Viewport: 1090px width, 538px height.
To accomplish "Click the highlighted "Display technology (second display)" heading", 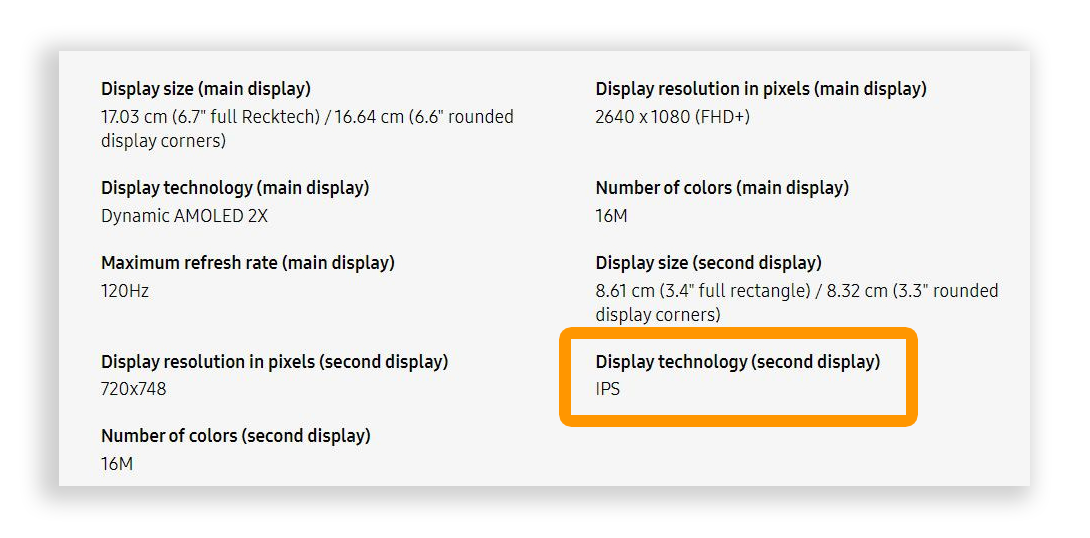I will pyautogui.click(x=737, y=362).
